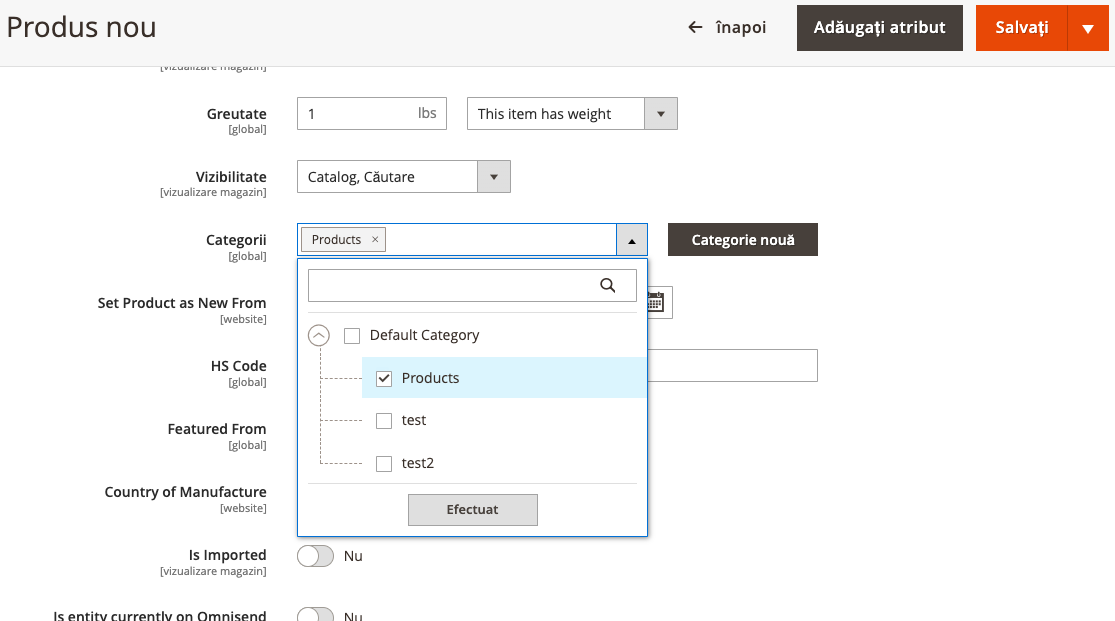Click the Categorie nouă button

[x=742, y=240]
